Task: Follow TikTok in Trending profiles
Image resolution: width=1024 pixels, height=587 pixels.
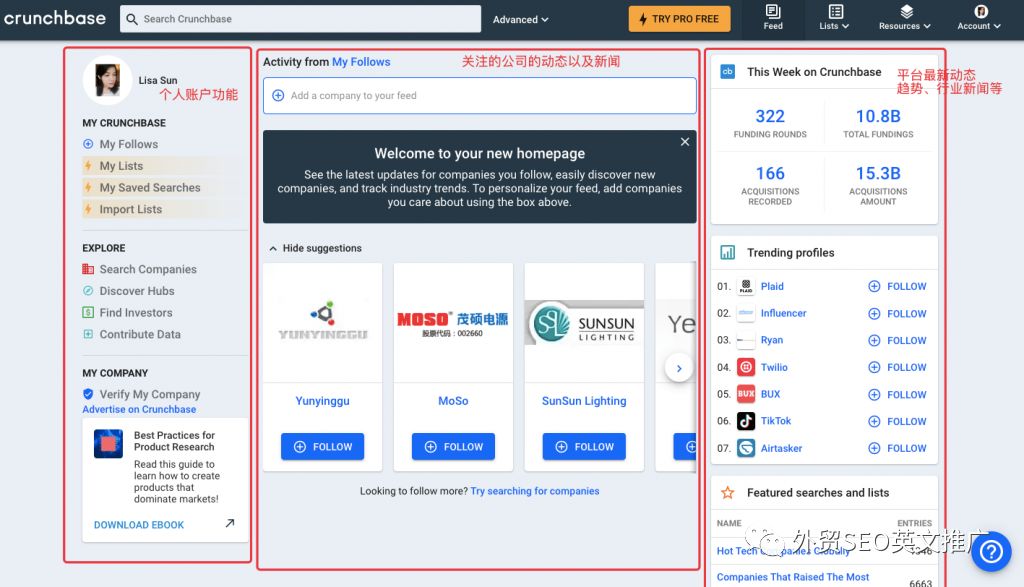Action: [896, 421]
